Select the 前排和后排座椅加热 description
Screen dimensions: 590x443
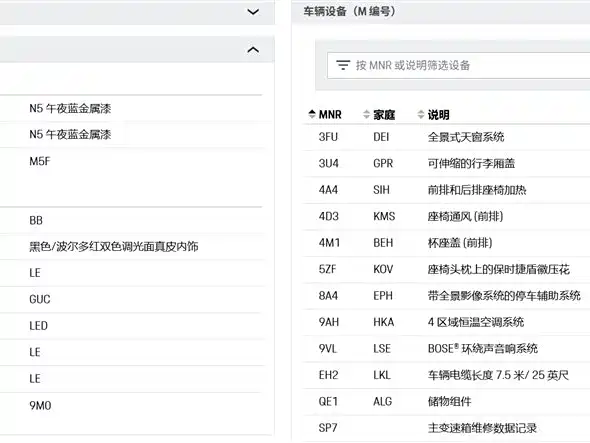[x=477, y=190]
